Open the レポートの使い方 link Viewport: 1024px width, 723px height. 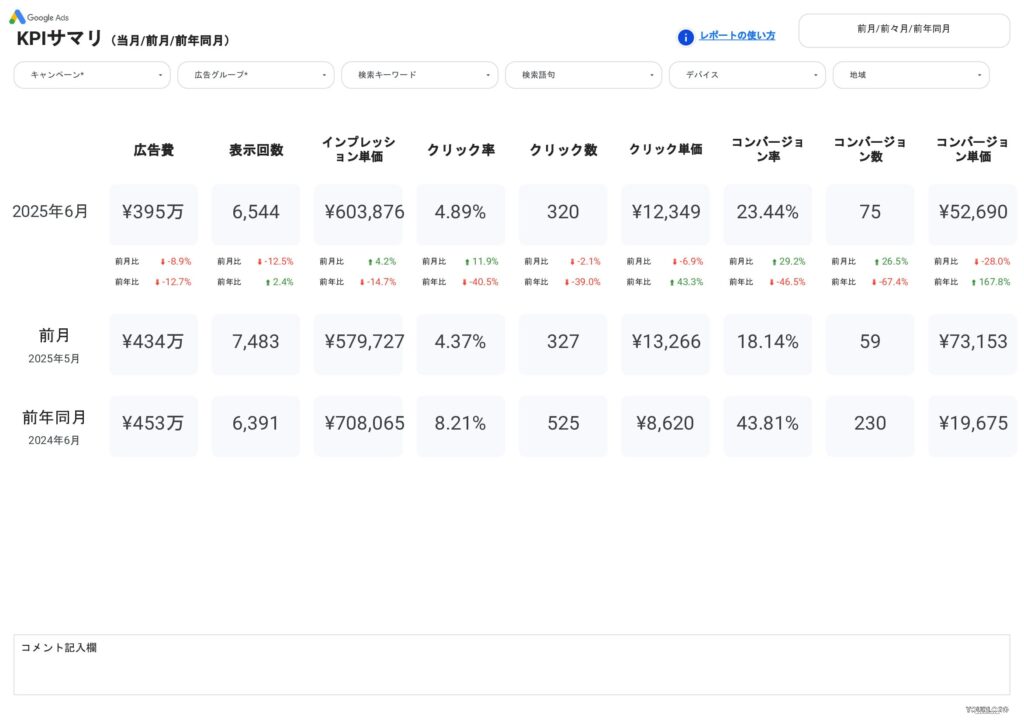pos(737,36)
